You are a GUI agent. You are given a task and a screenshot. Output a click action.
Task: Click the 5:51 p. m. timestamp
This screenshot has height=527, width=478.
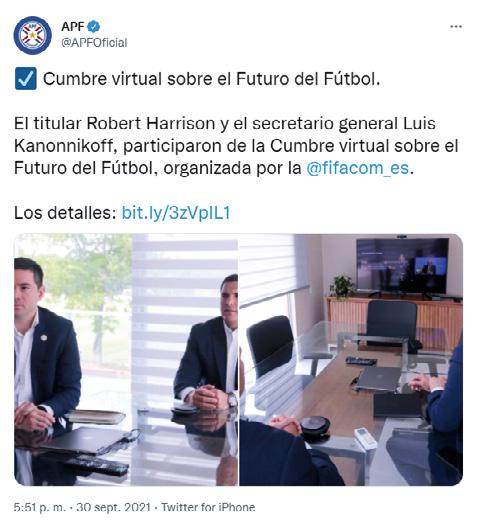(x=40, y=507)
